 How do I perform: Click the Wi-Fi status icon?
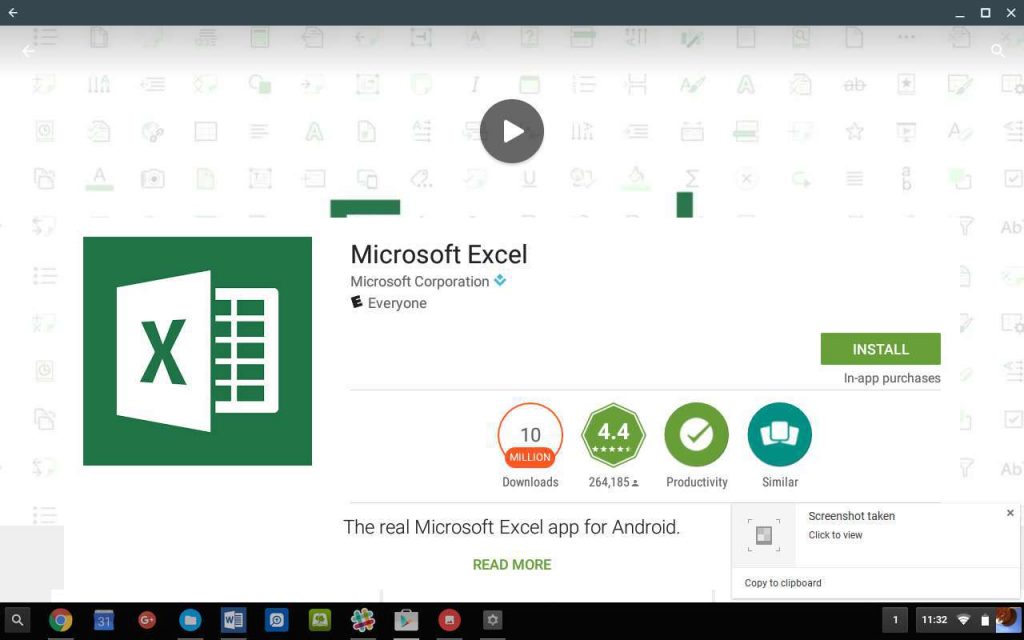(963, 620)
